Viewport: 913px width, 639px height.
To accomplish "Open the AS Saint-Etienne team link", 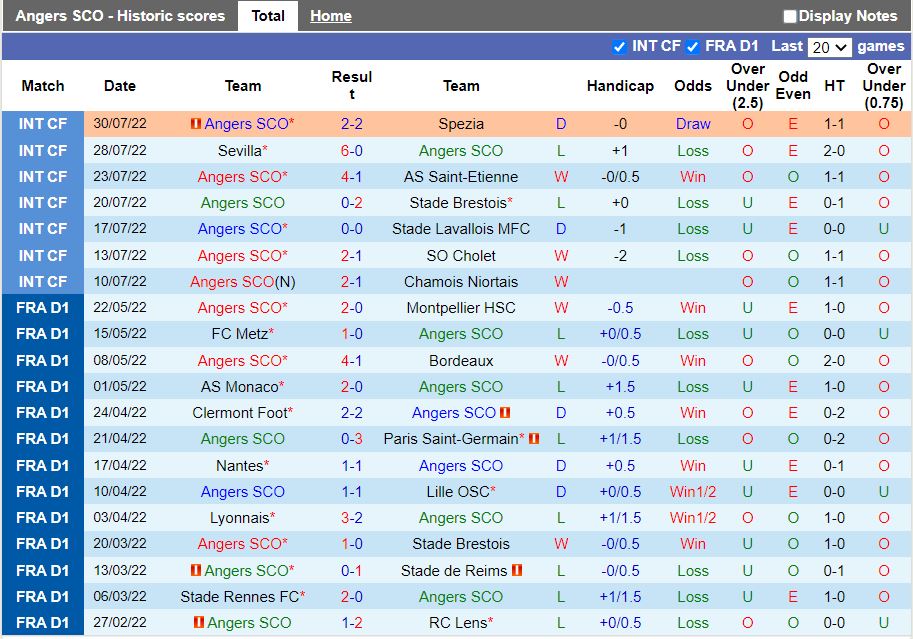I will (461, 177).
